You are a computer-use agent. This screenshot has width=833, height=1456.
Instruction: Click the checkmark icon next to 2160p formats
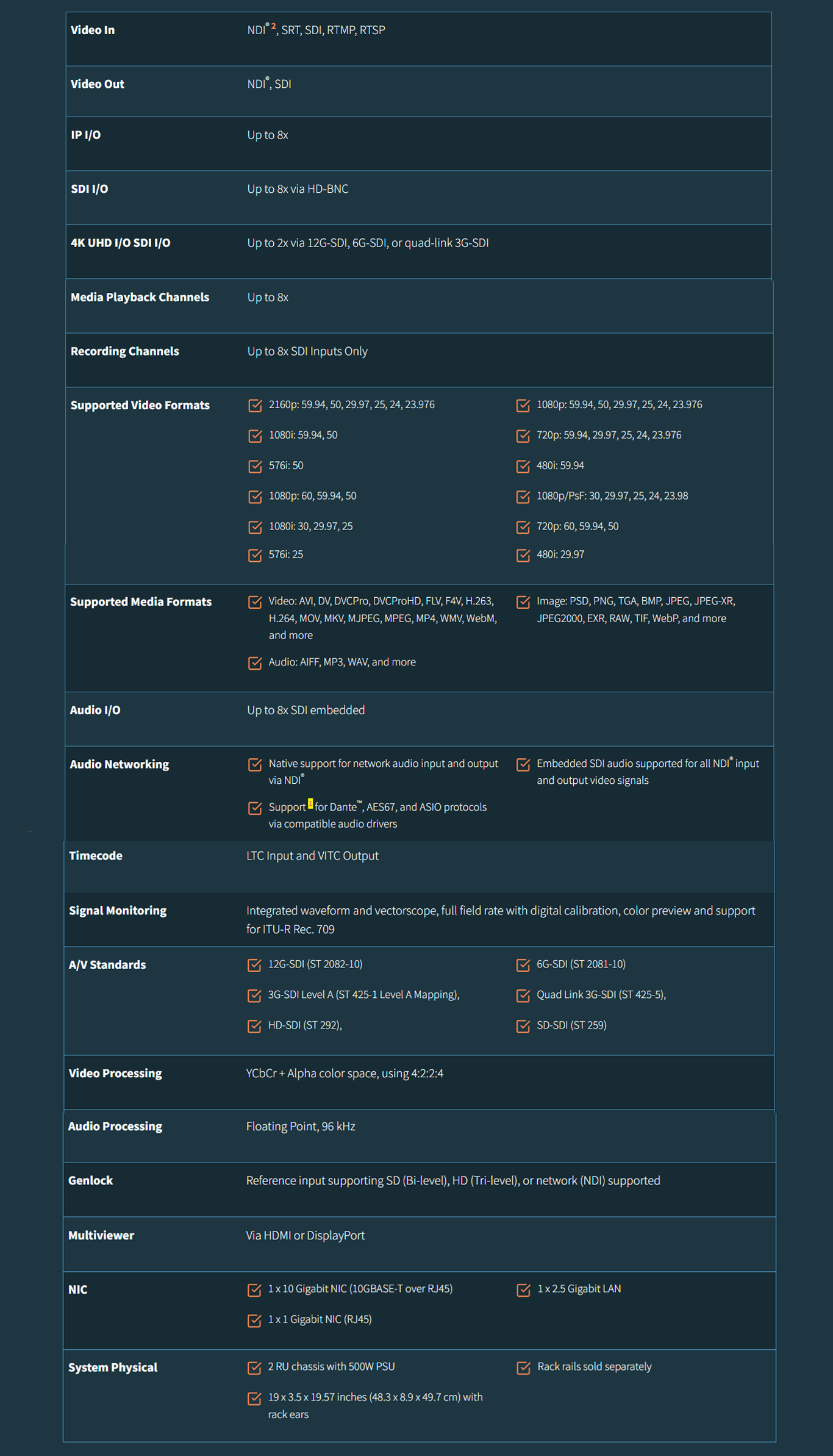tap(255, 406)
